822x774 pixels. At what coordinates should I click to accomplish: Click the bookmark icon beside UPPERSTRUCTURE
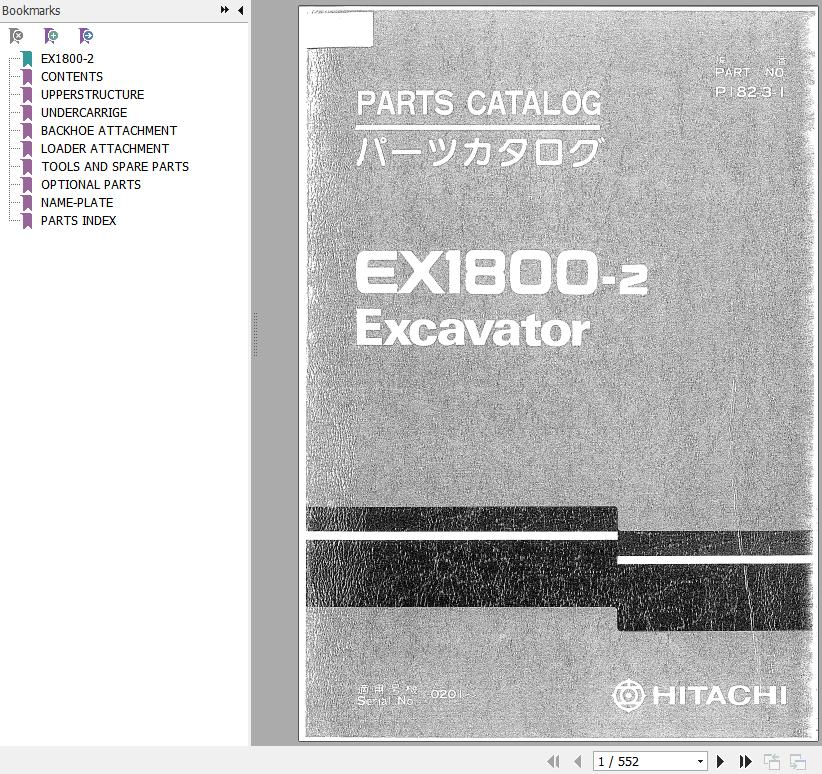point(27,95)
